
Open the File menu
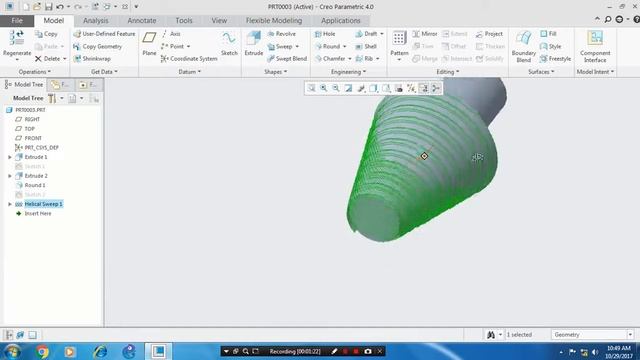[17, 20]
